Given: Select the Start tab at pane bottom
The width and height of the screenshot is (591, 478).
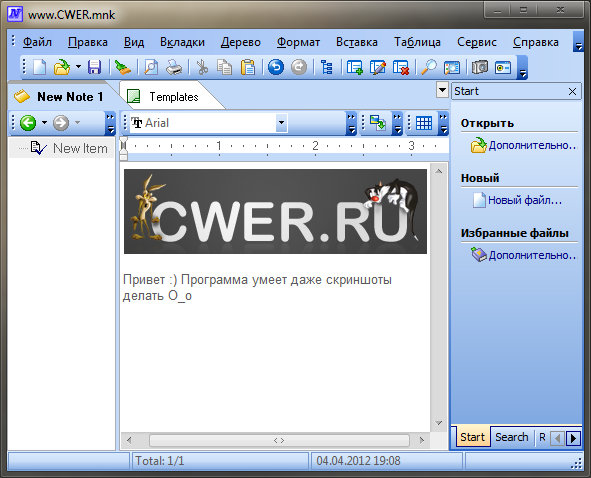Looking at the screenshot, I should (x=472, y=437).
